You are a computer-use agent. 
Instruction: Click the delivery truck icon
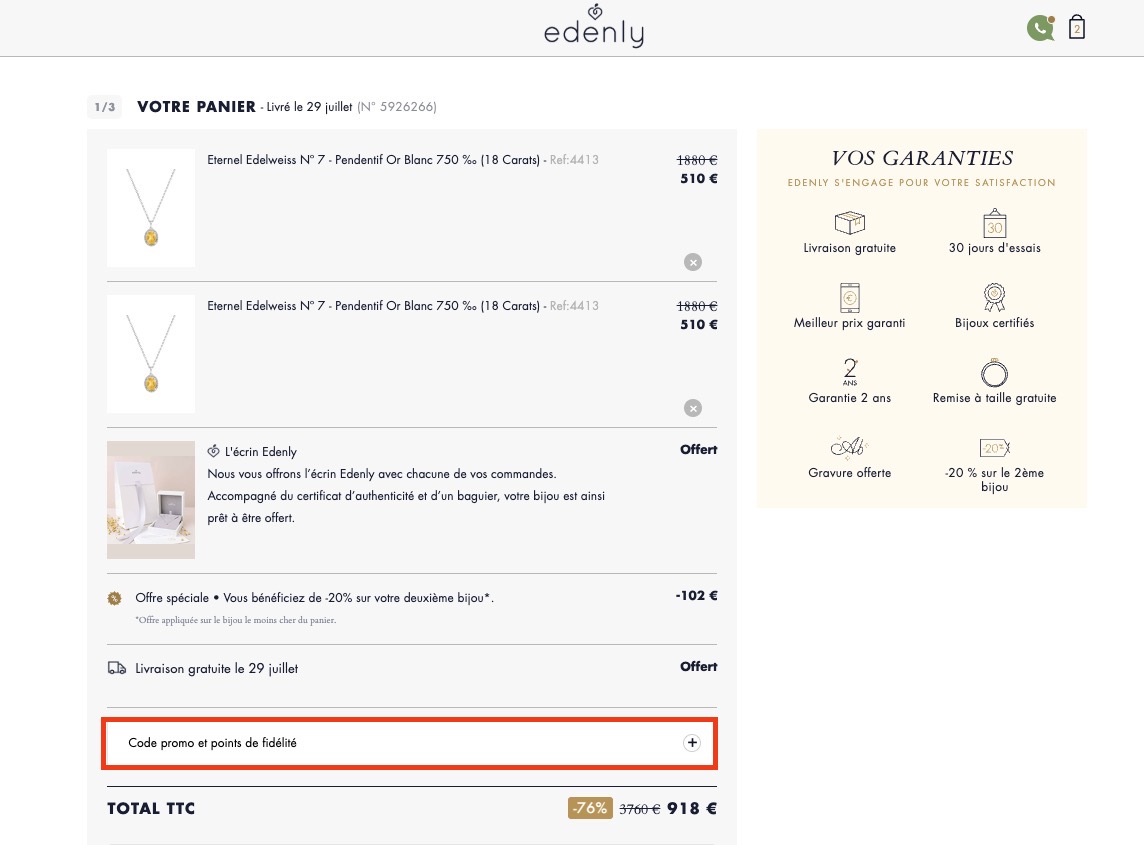pos(117,668)
